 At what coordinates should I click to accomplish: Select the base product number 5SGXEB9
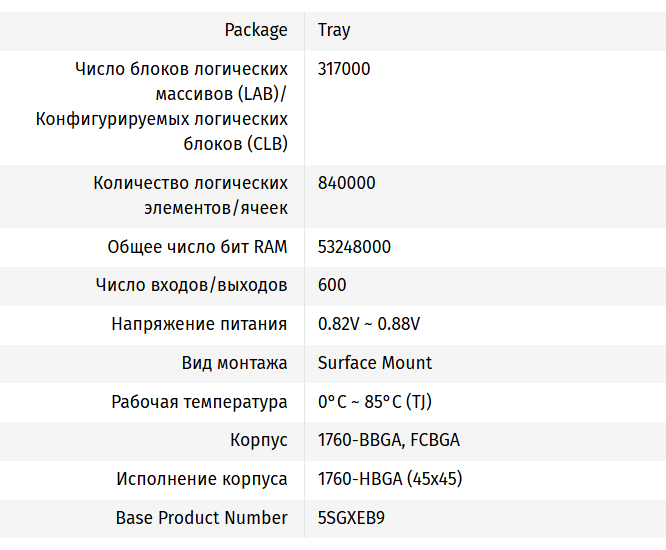tap(351, 518)
